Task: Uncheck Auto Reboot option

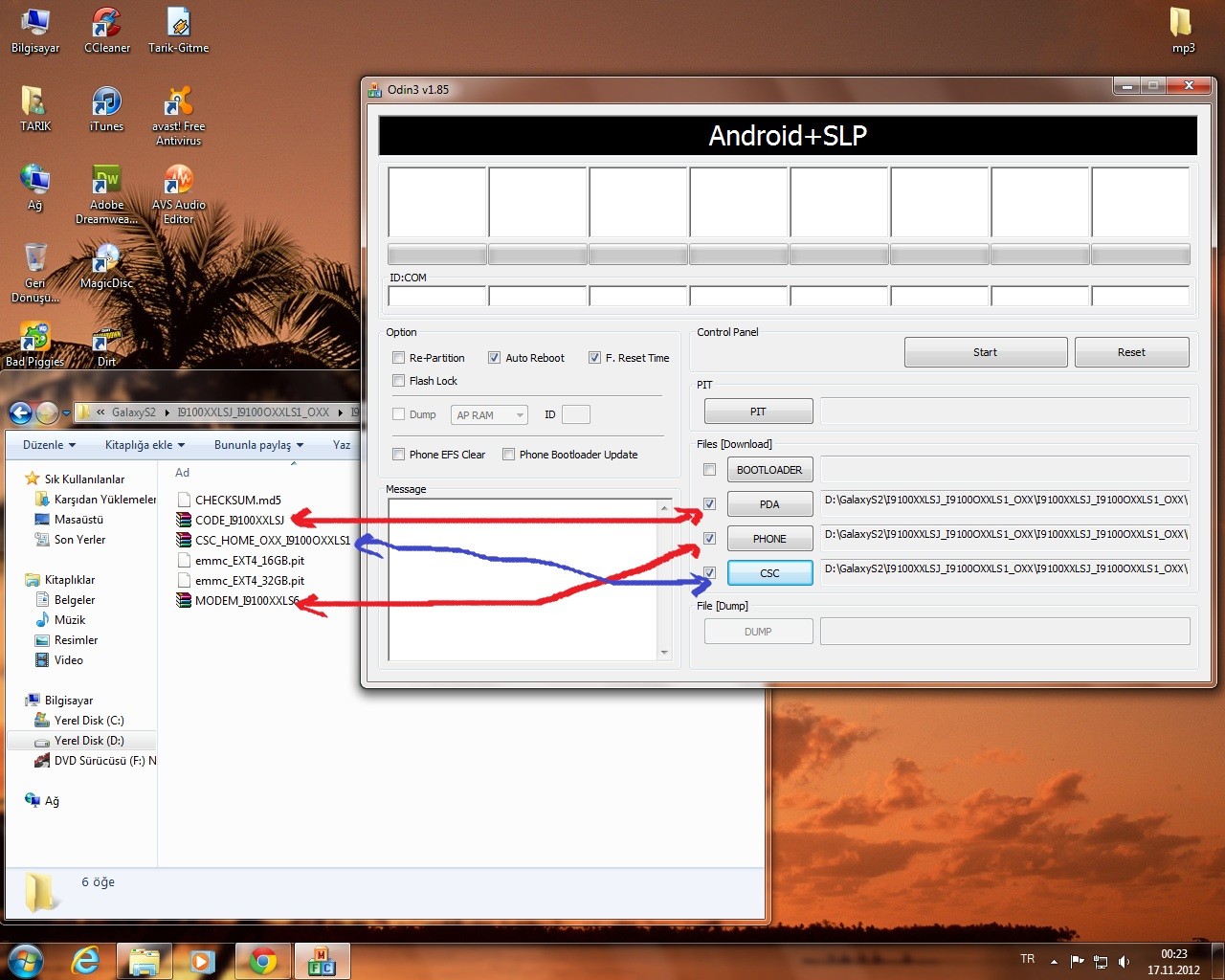Action: [495, 358]
